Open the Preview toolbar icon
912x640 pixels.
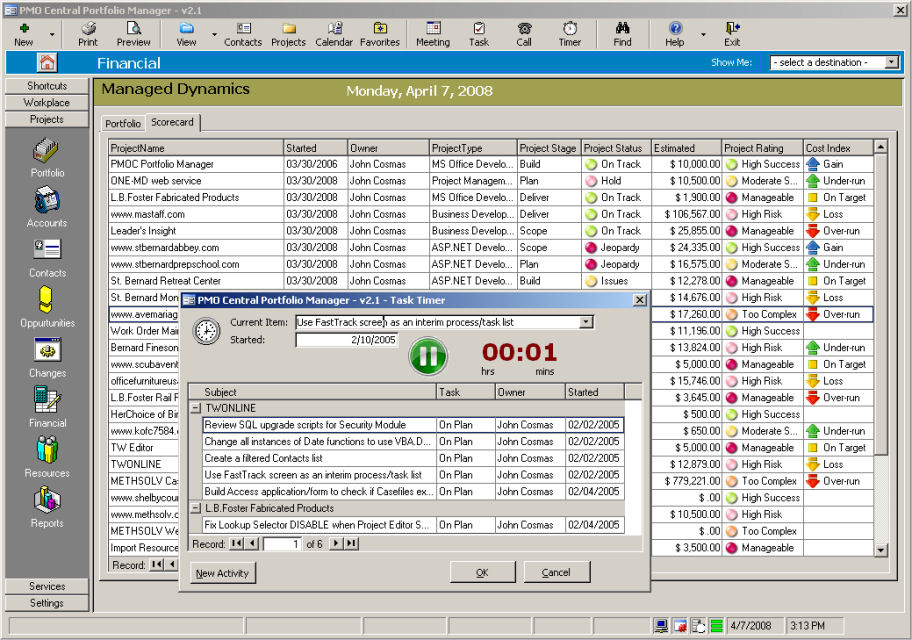(133, 34)
